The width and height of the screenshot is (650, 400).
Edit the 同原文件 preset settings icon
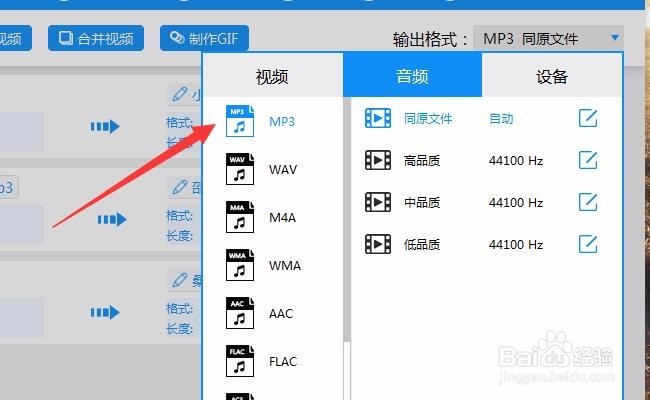click(x=588, y=118)
